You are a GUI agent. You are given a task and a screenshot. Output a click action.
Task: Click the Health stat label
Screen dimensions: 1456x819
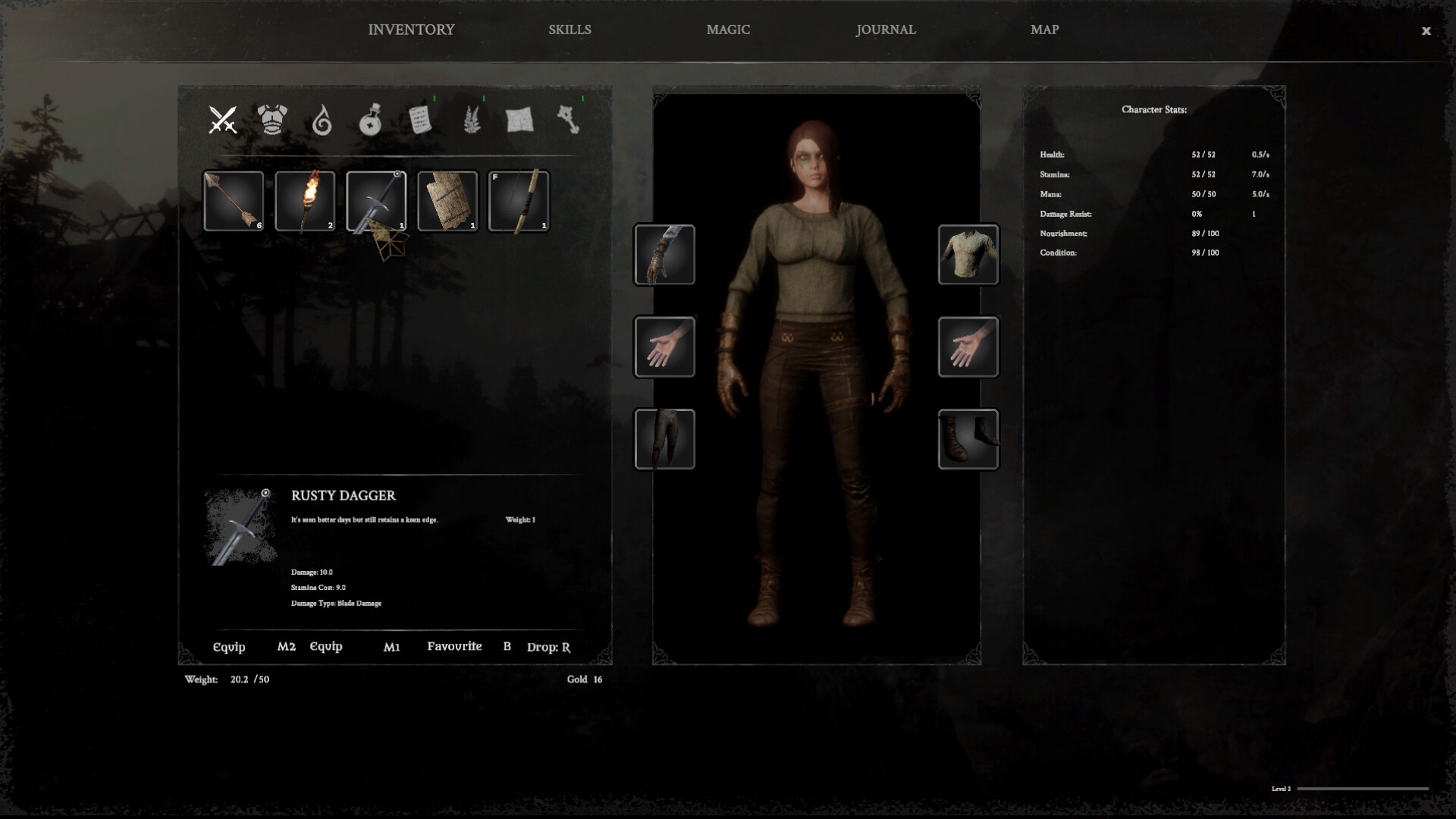[x=1052, y=155]
